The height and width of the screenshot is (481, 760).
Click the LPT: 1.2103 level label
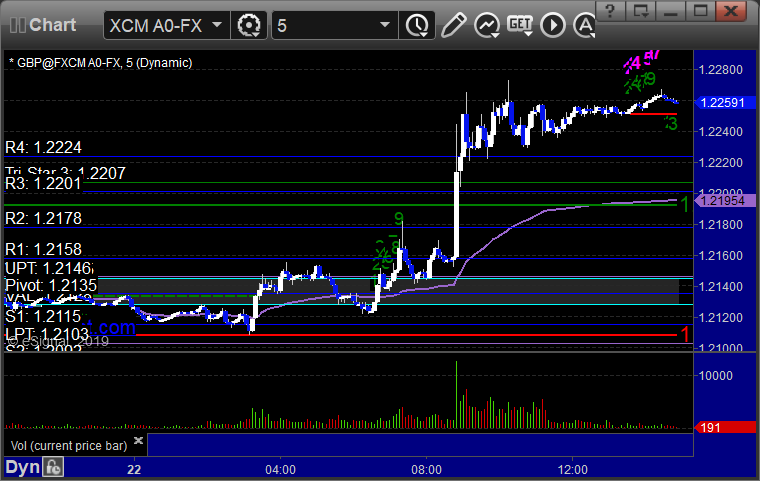(47, 334)
